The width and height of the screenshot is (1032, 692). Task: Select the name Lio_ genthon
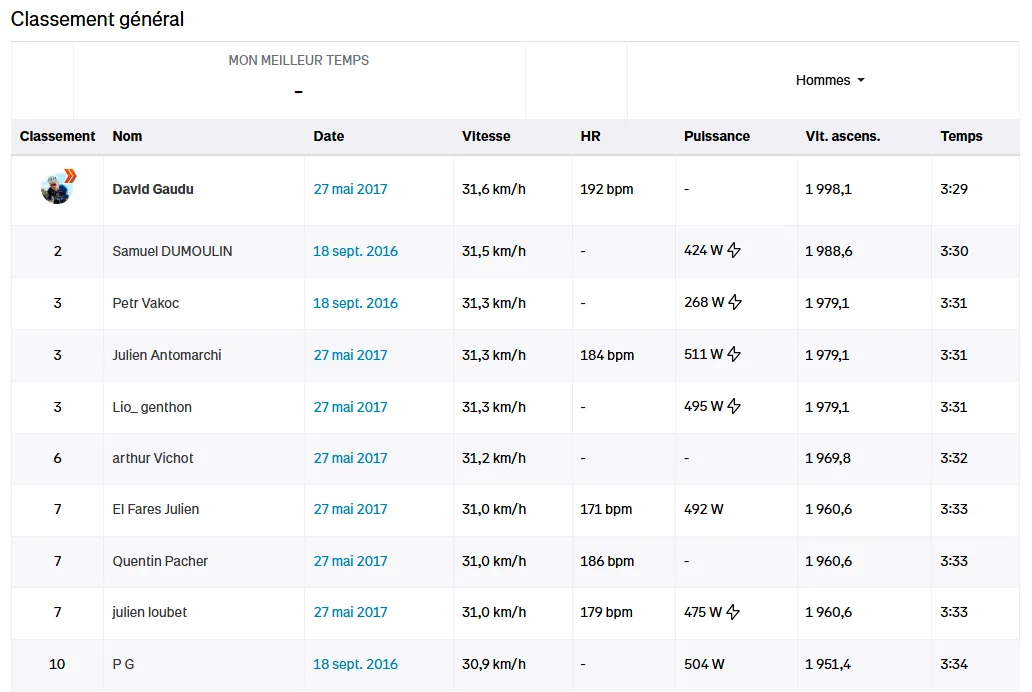point(152,407)
